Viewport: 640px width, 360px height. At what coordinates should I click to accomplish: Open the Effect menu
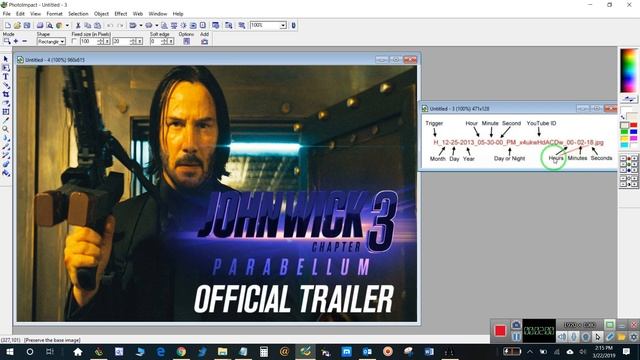click(120, 14)
